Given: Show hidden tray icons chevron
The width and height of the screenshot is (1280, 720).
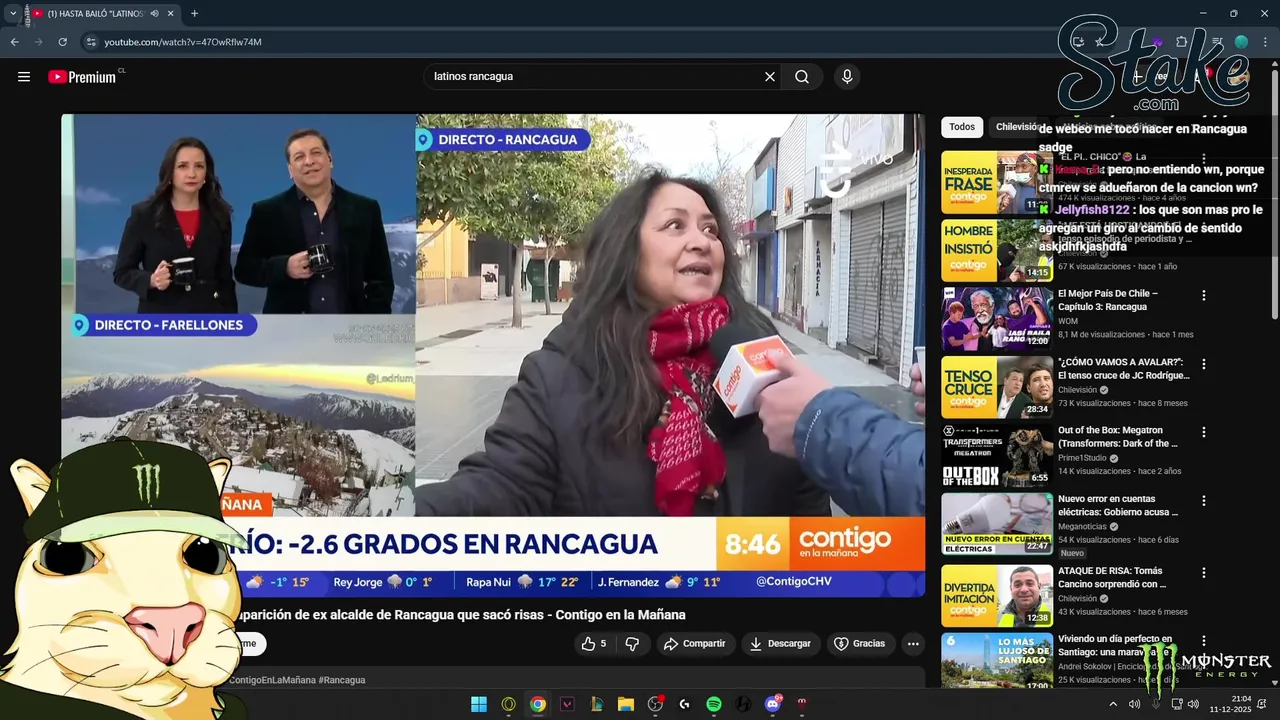Looking at the screenshot, I should [x=1113, y=704].
